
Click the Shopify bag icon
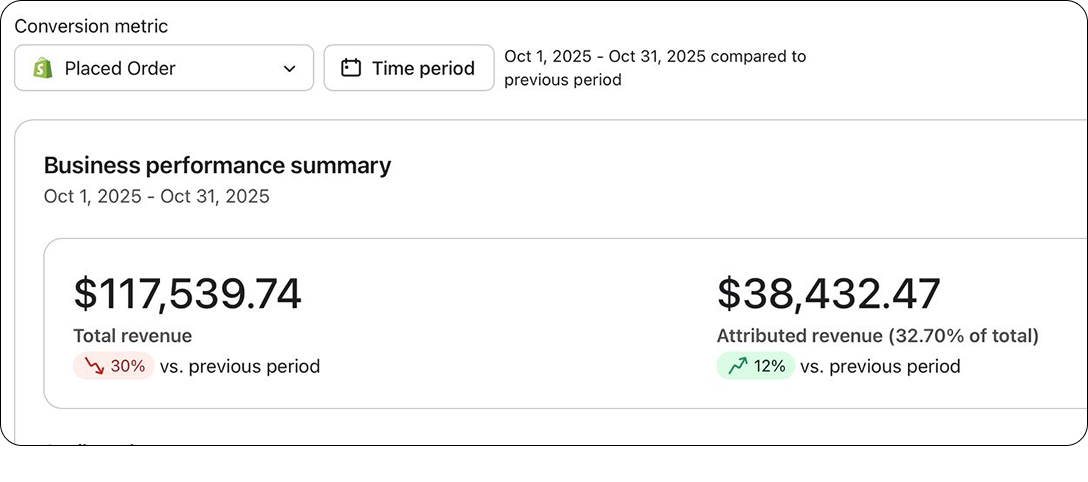43,68
